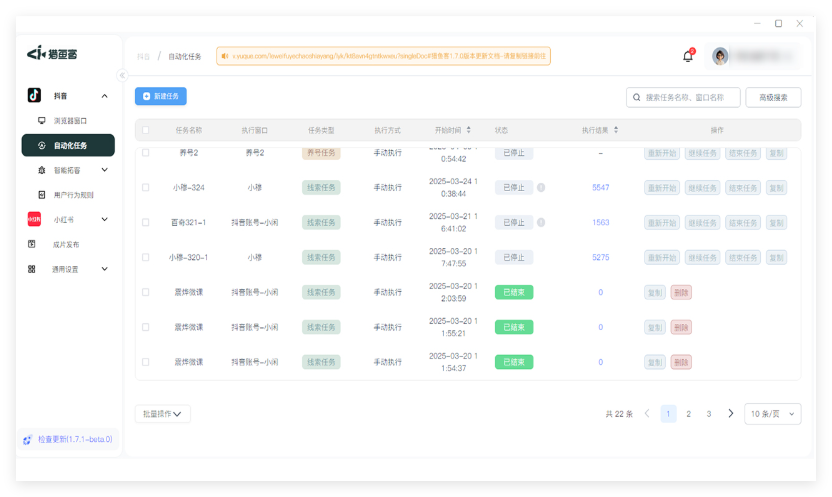Click the 小红书 red logo icon
Screen dimensions: 832x497
[33, 219]
